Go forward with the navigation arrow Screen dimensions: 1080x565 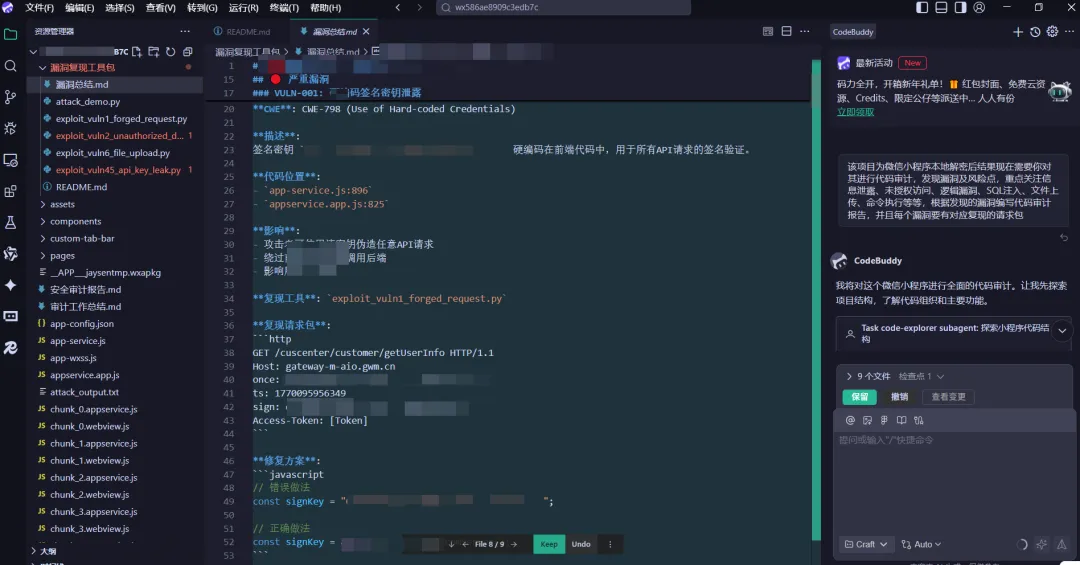tap(419, 8)
